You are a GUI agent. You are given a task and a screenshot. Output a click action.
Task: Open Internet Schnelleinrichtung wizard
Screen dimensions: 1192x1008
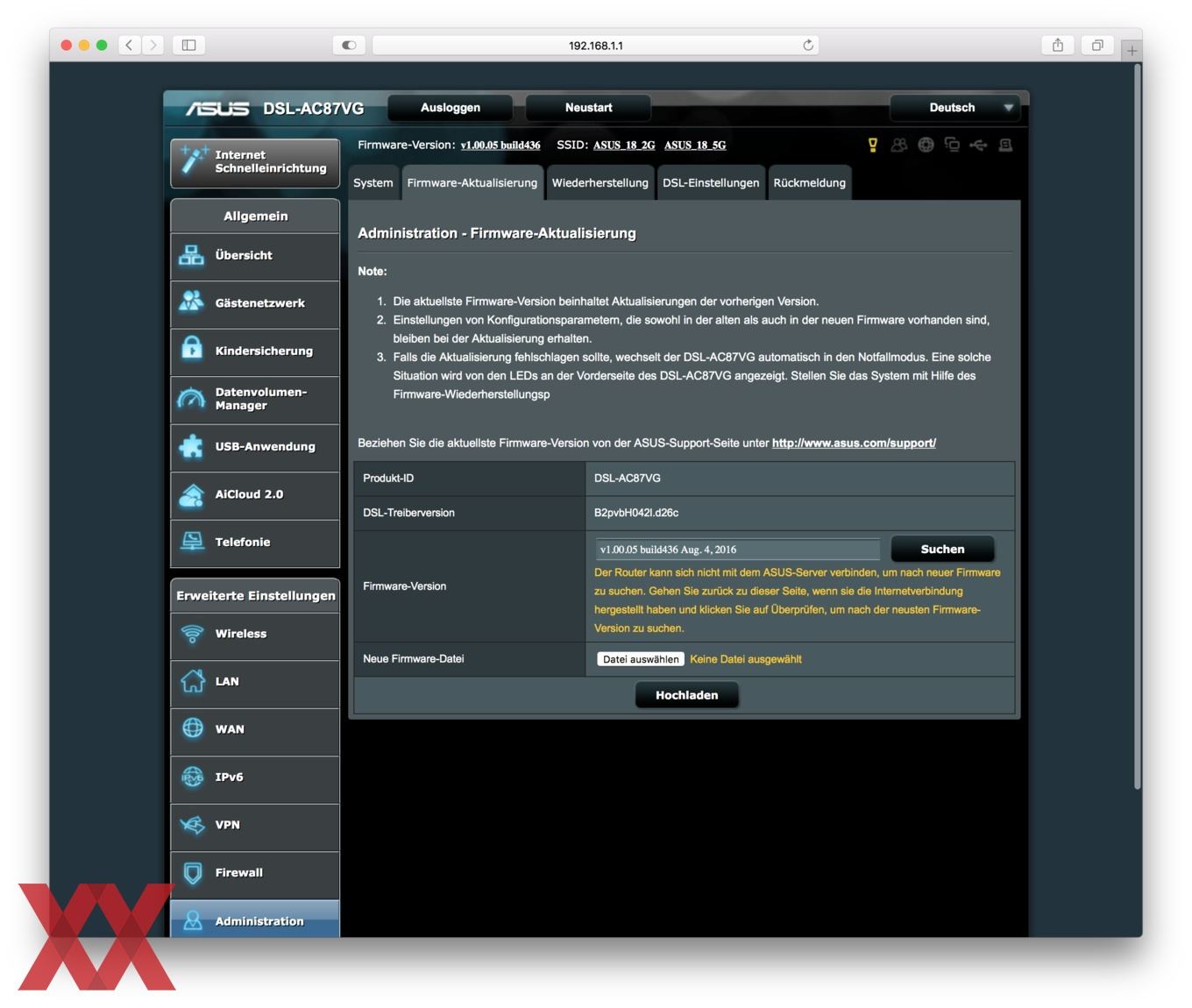point(255,162)
